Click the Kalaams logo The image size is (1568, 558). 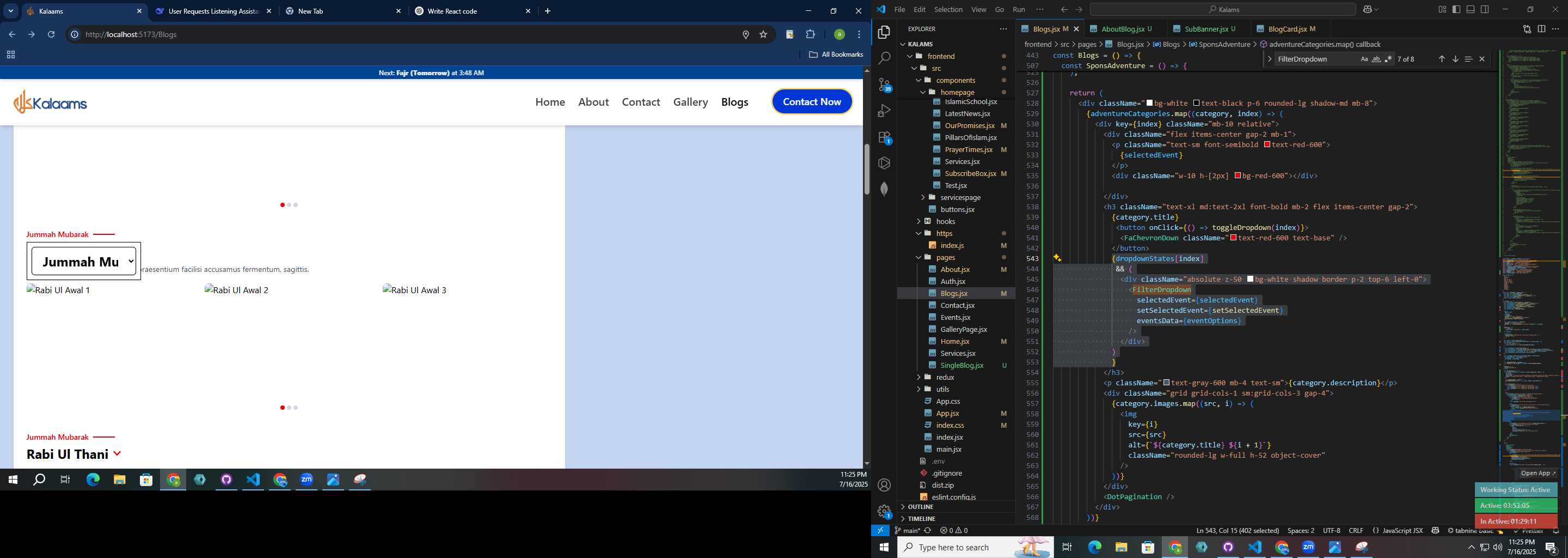pos(51,102)
